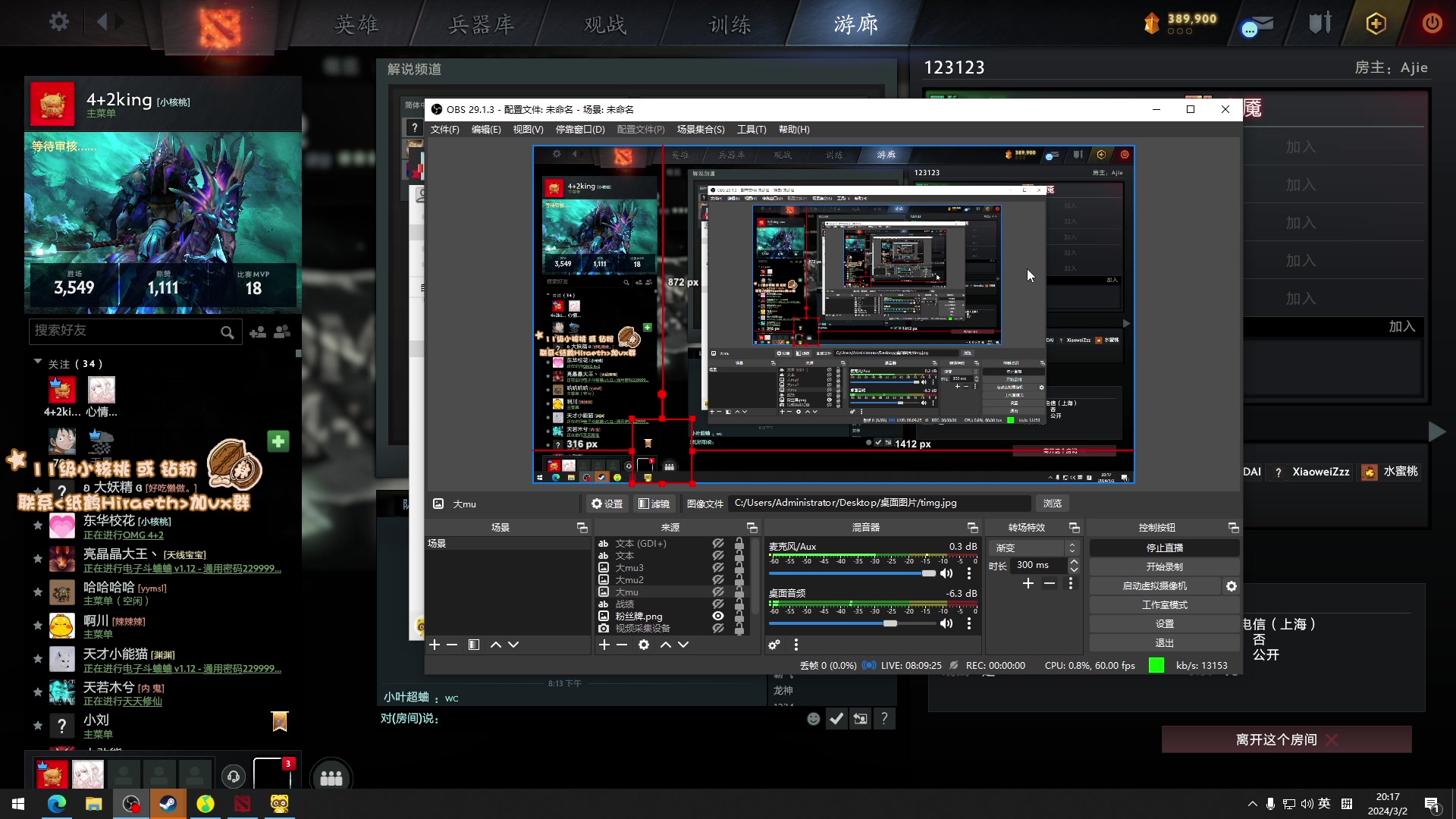1456x819 pixels.
Task: Collapse the 关注 (34) friends group
Action: pyautogui.click(x=38, y=362)
